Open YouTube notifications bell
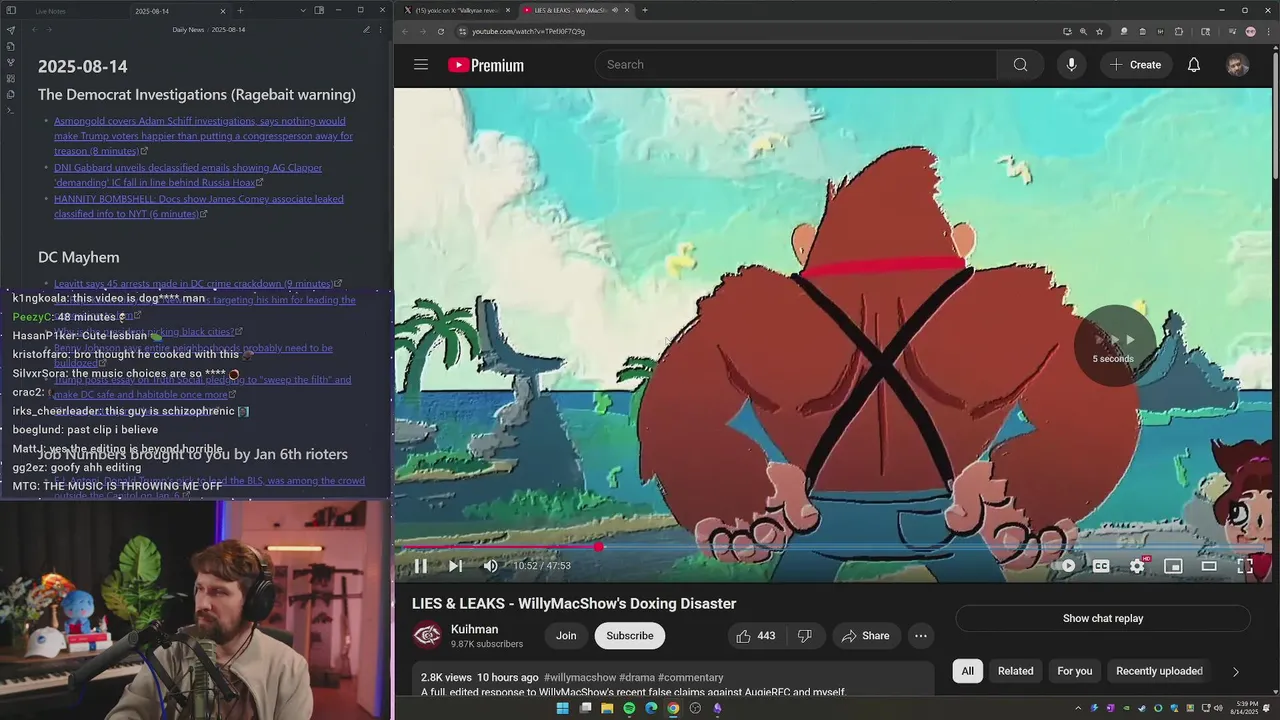Image resolution: width=1280 pixels, height=720 pixels. click(1194, 65)
